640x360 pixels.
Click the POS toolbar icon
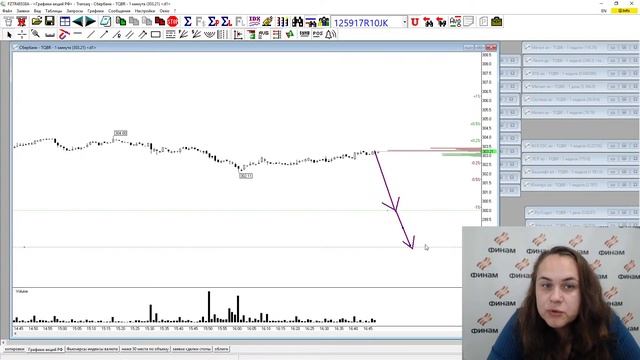pos(318,34)
